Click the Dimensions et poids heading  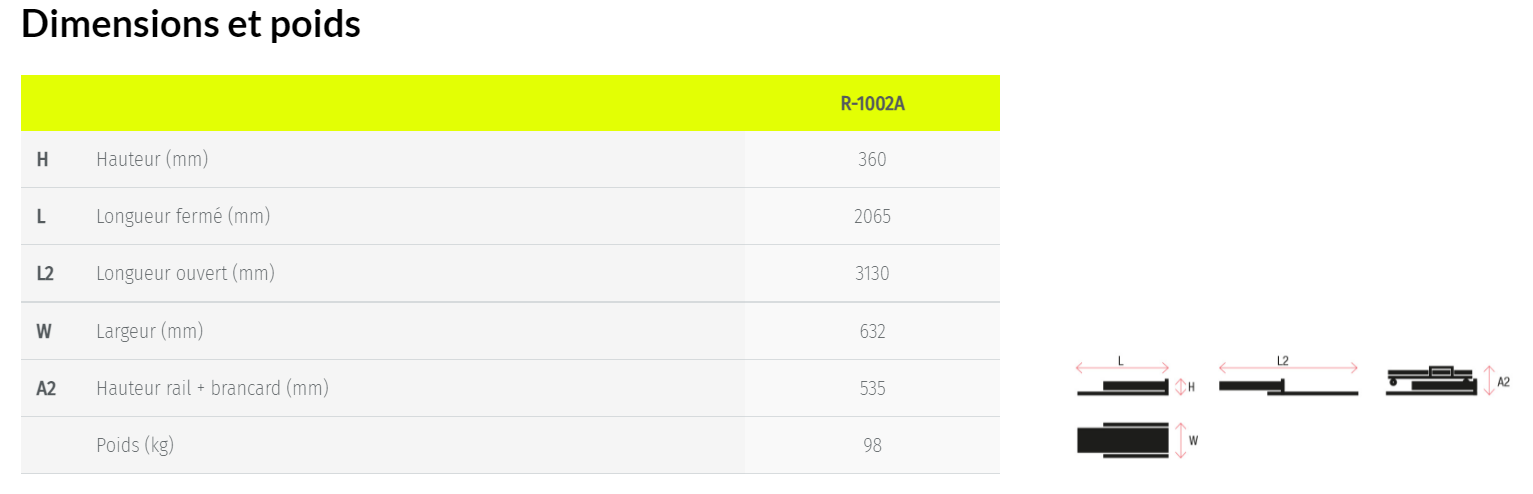click(x=191, y=24)
